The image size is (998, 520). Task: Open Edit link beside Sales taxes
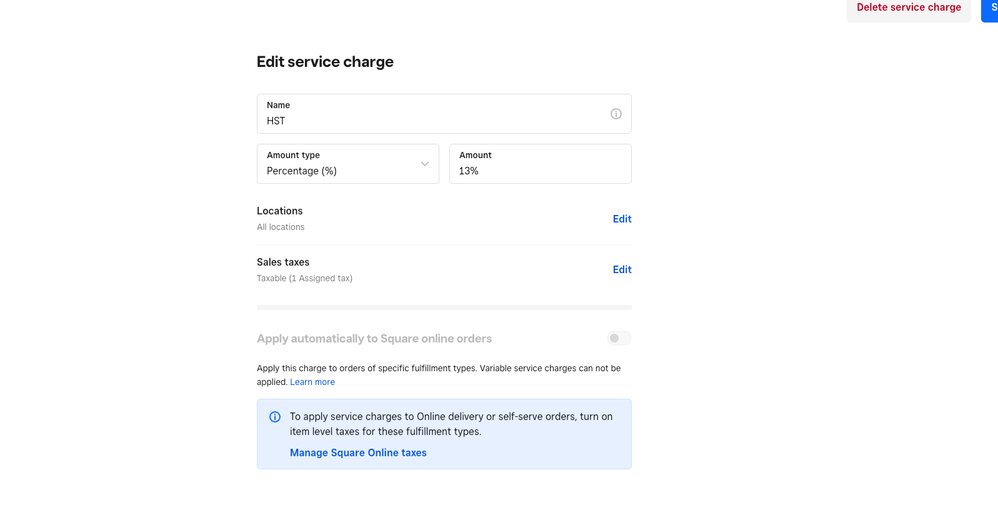[622, 270]
